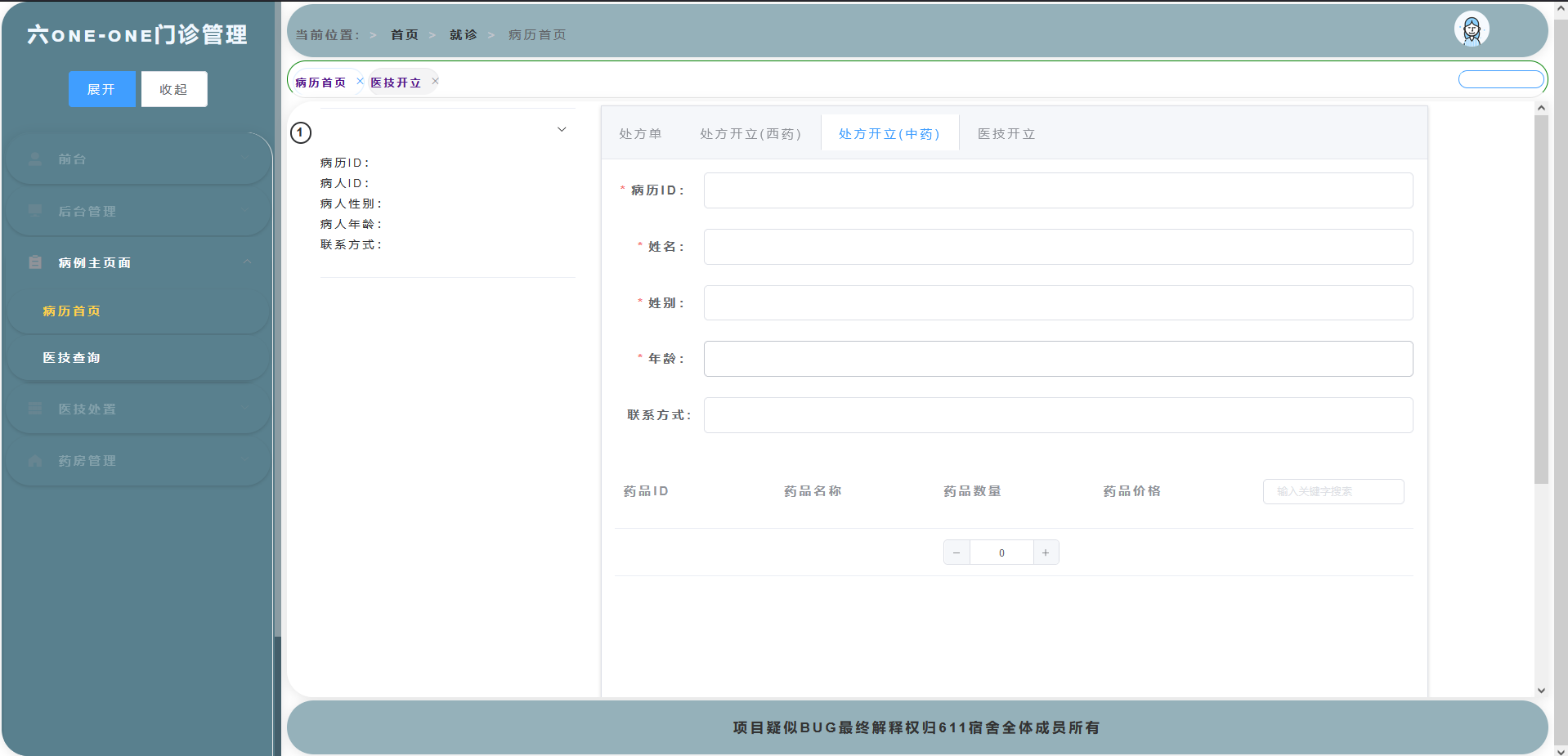
Task: Click scrollbar up arrow
Action: (1541, 108)
